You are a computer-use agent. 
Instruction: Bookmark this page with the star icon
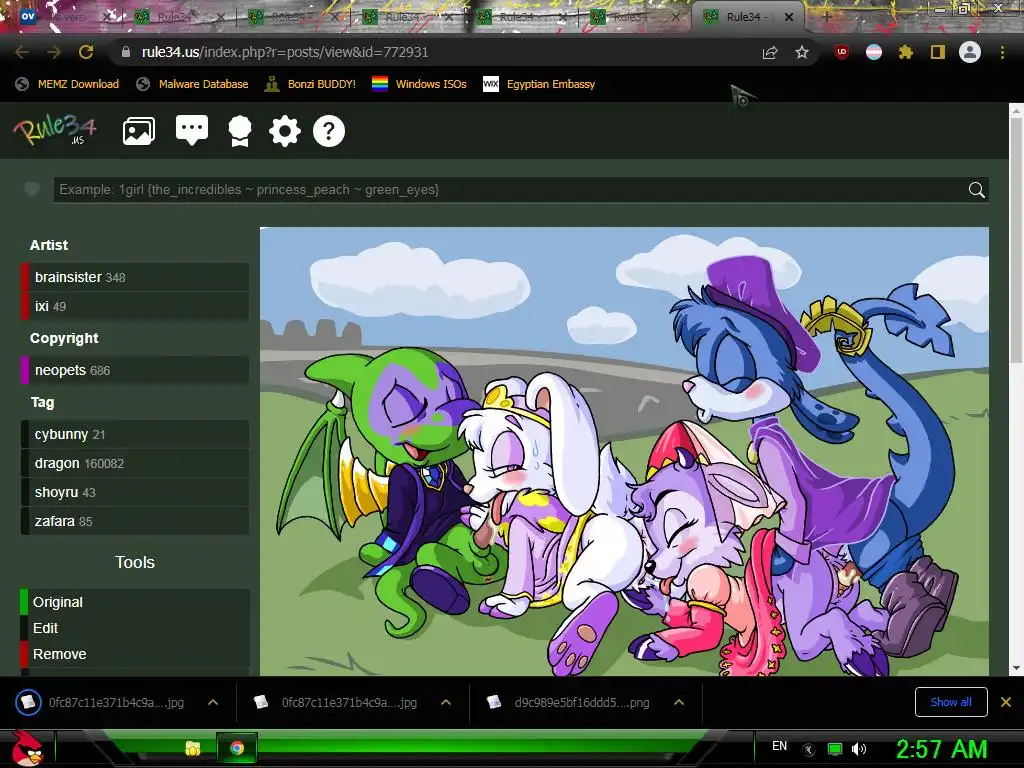[x=802, y=53]
